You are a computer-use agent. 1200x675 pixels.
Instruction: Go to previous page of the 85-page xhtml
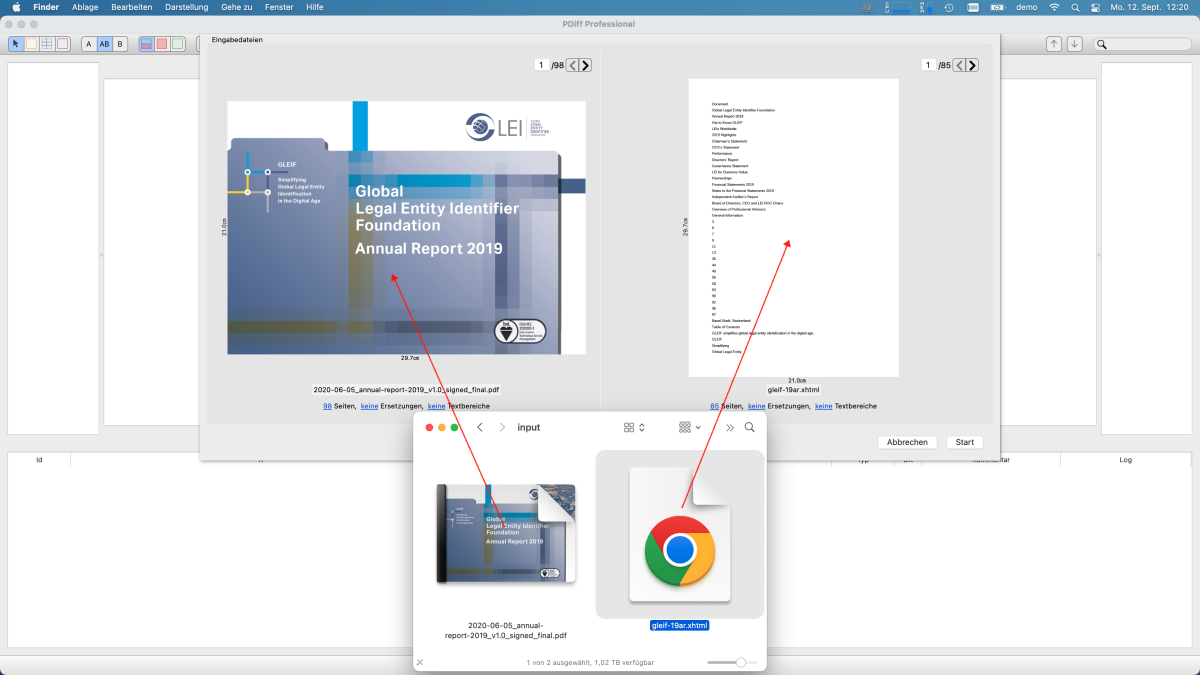pyautogui.click(x=959, y=65)
